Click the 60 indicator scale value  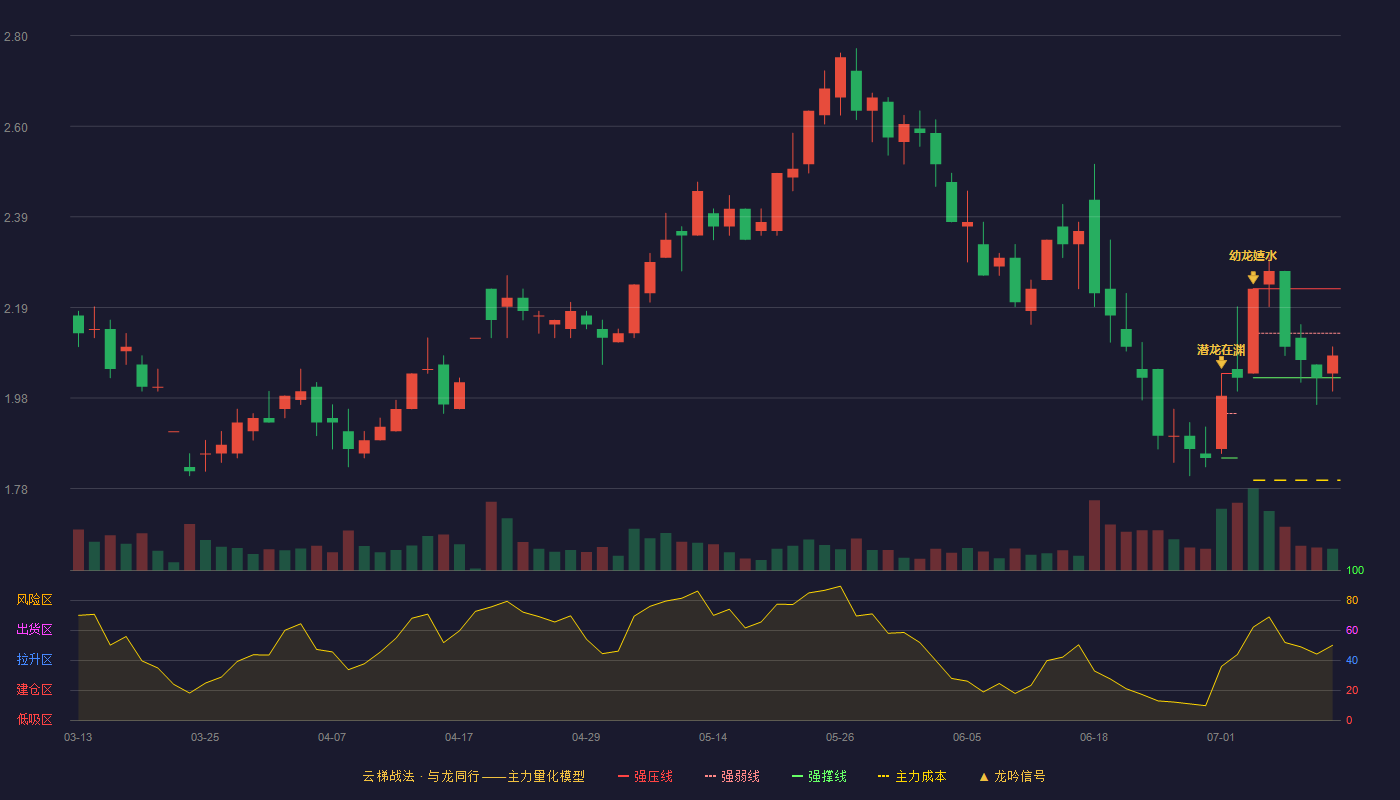(x=1352, y=631)
